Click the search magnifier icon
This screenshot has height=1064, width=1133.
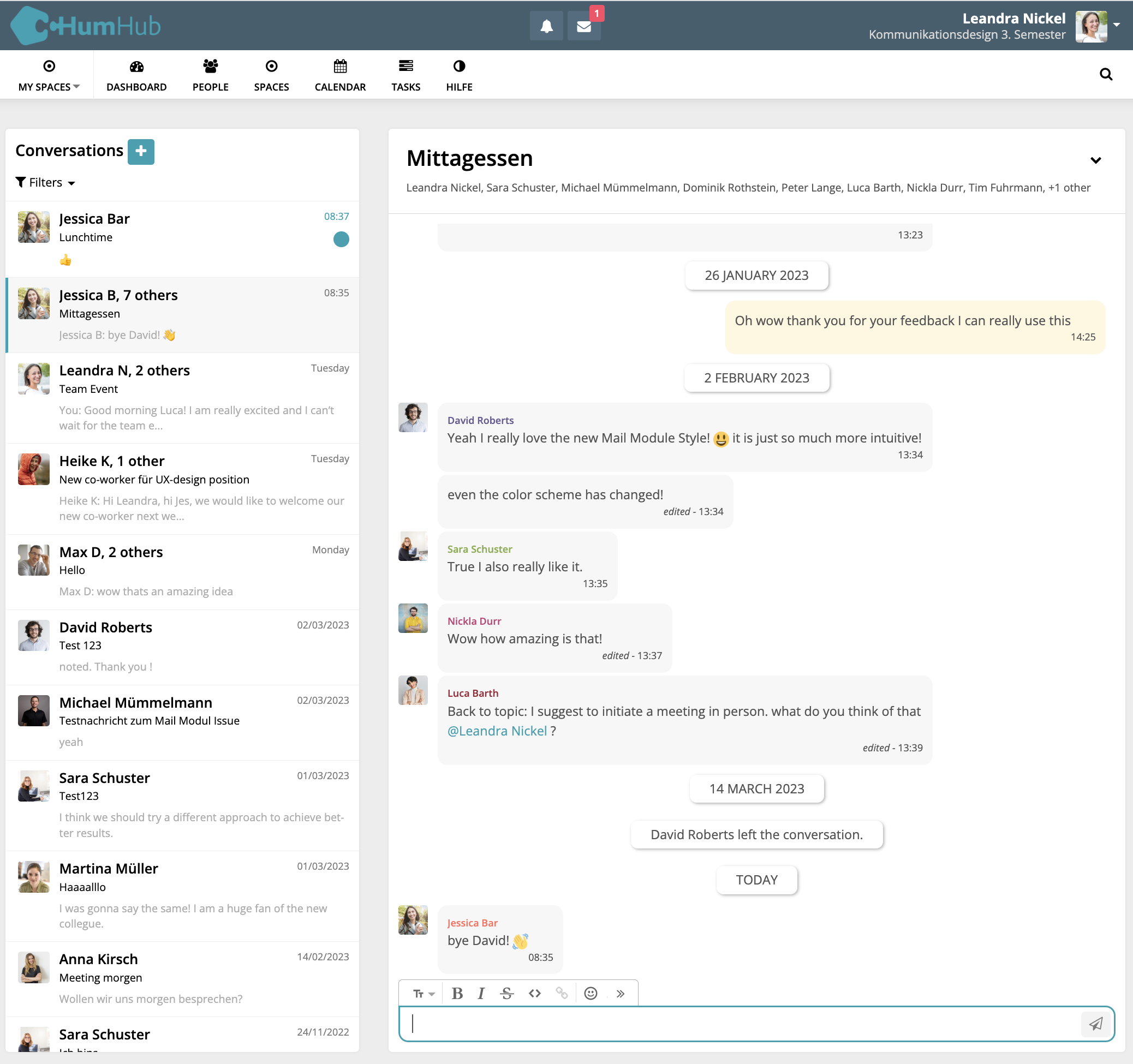pos(1105,74)
